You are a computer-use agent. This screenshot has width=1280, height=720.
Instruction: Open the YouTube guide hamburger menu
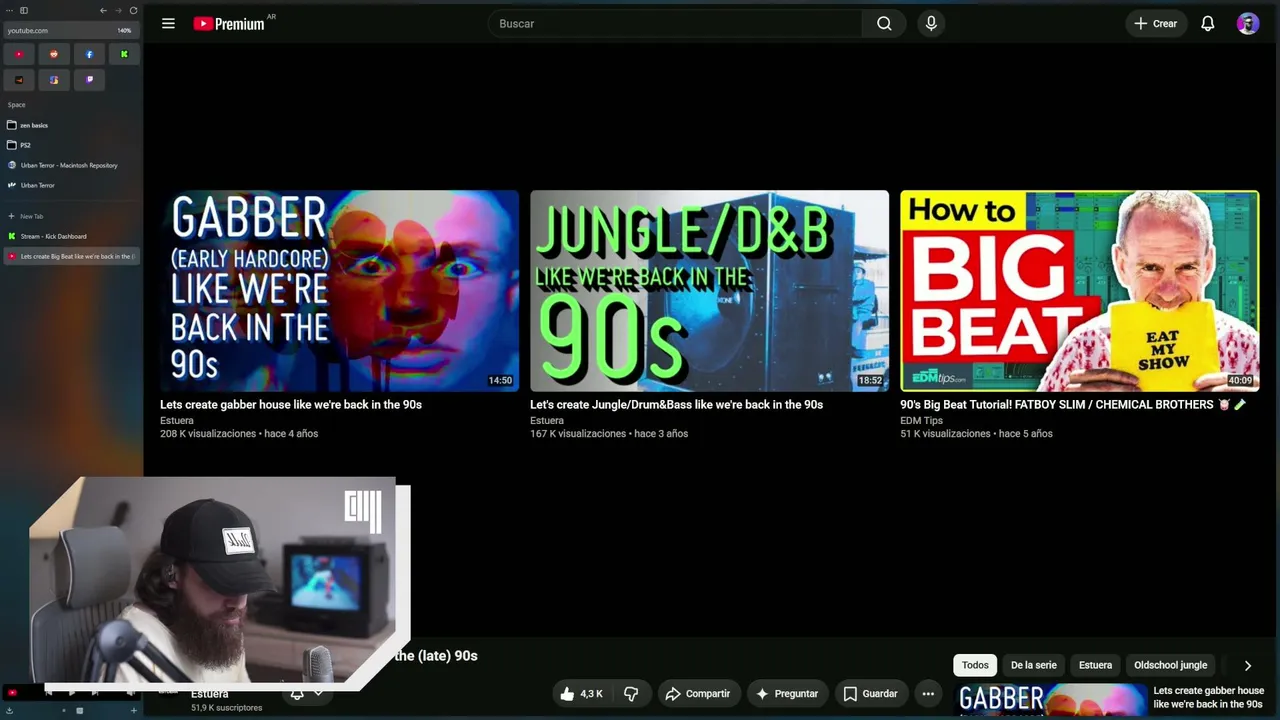(x=168, y=23)
